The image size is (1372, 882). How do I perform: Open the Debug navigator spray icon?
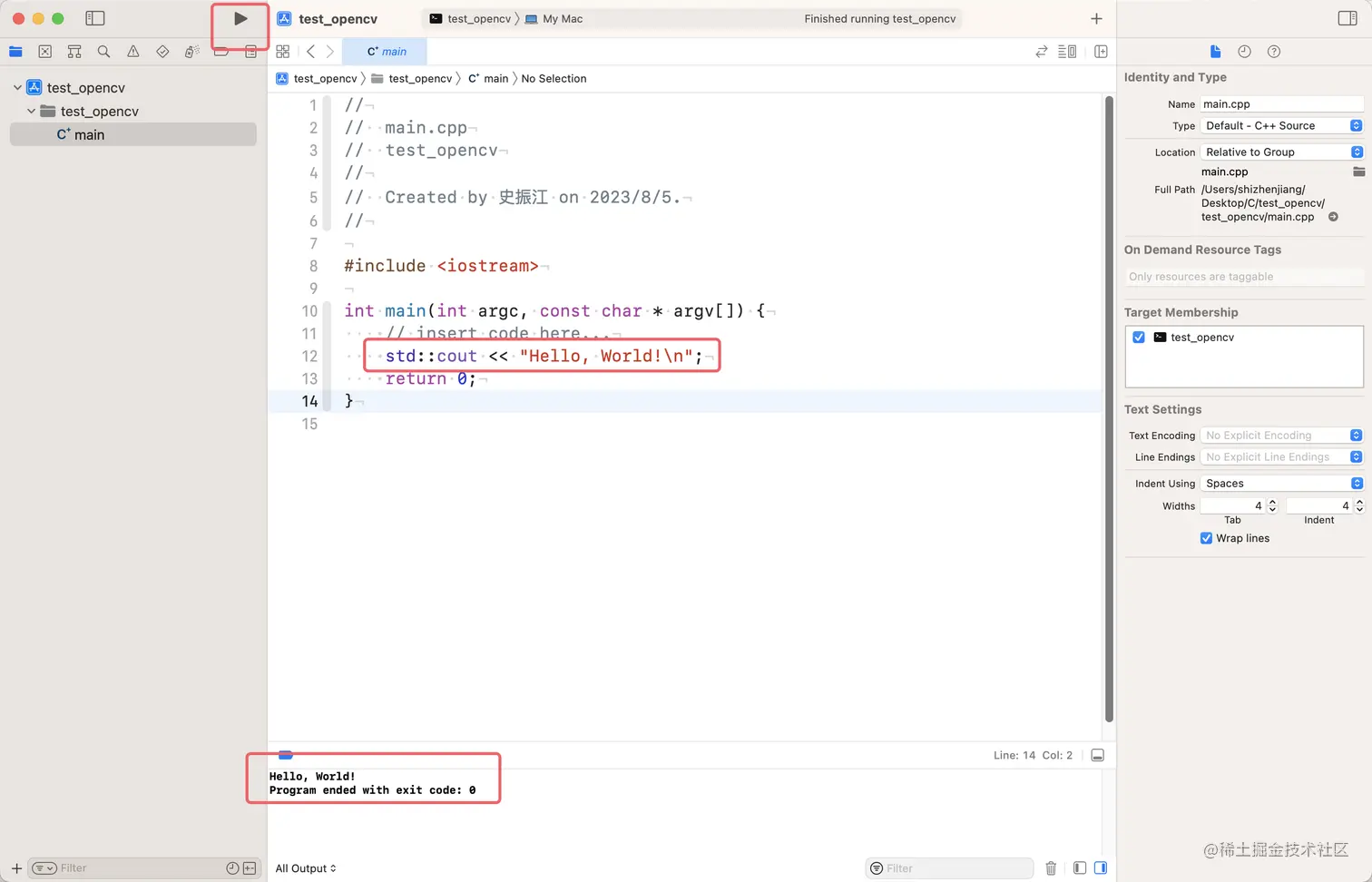pos(191,52)
